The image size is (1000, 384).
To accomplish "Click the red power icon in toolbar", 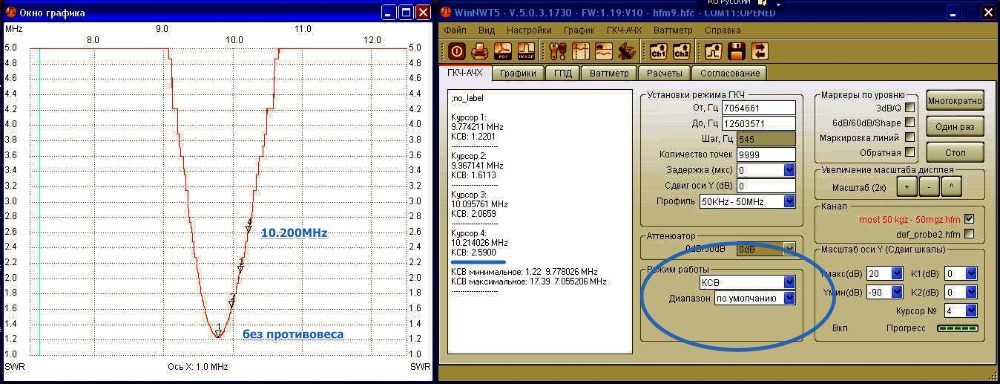I will [x=457, y=51].
